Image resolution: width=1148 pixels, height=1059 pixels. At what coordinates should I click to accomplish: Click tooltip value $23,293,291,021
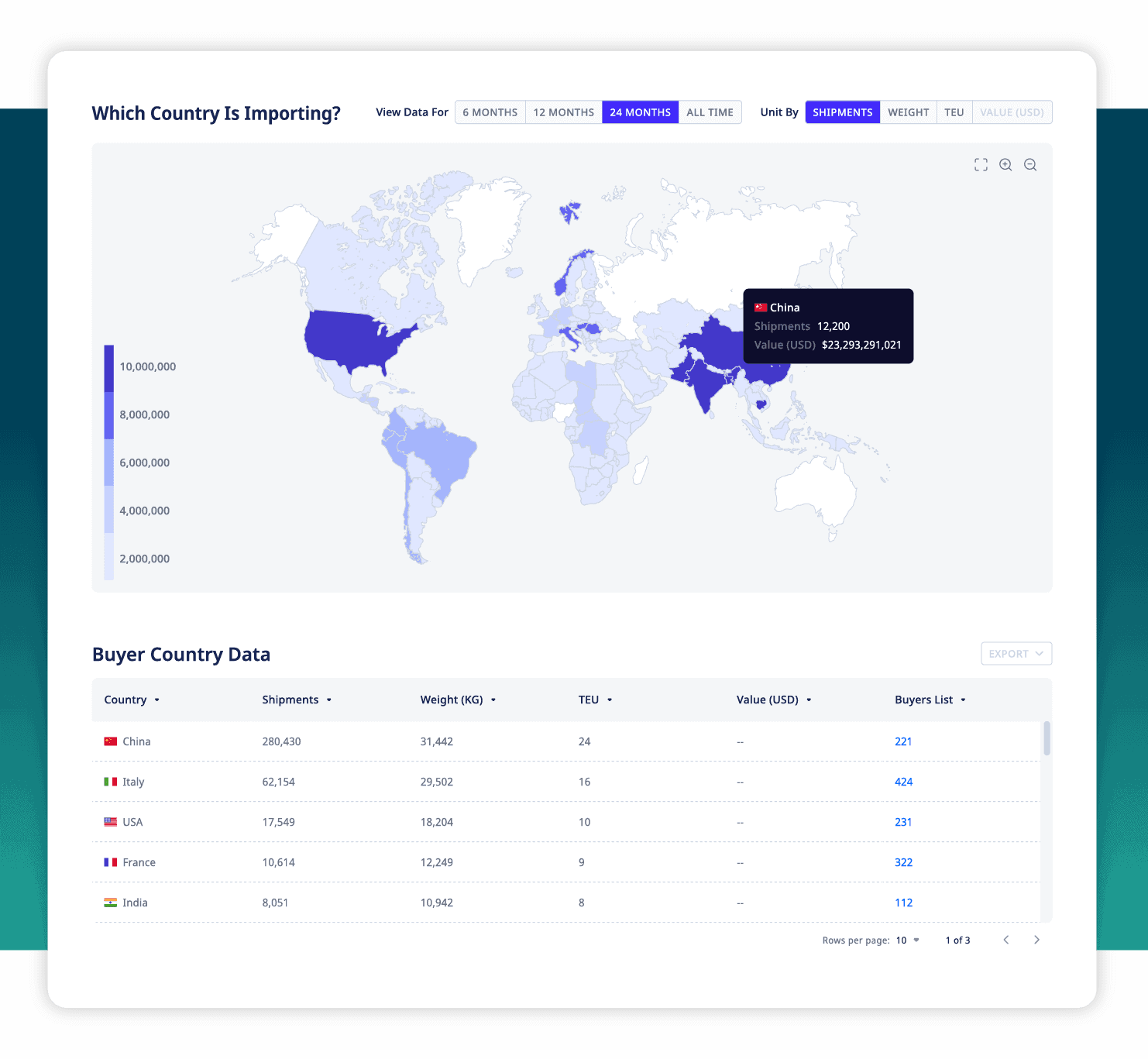861,345
